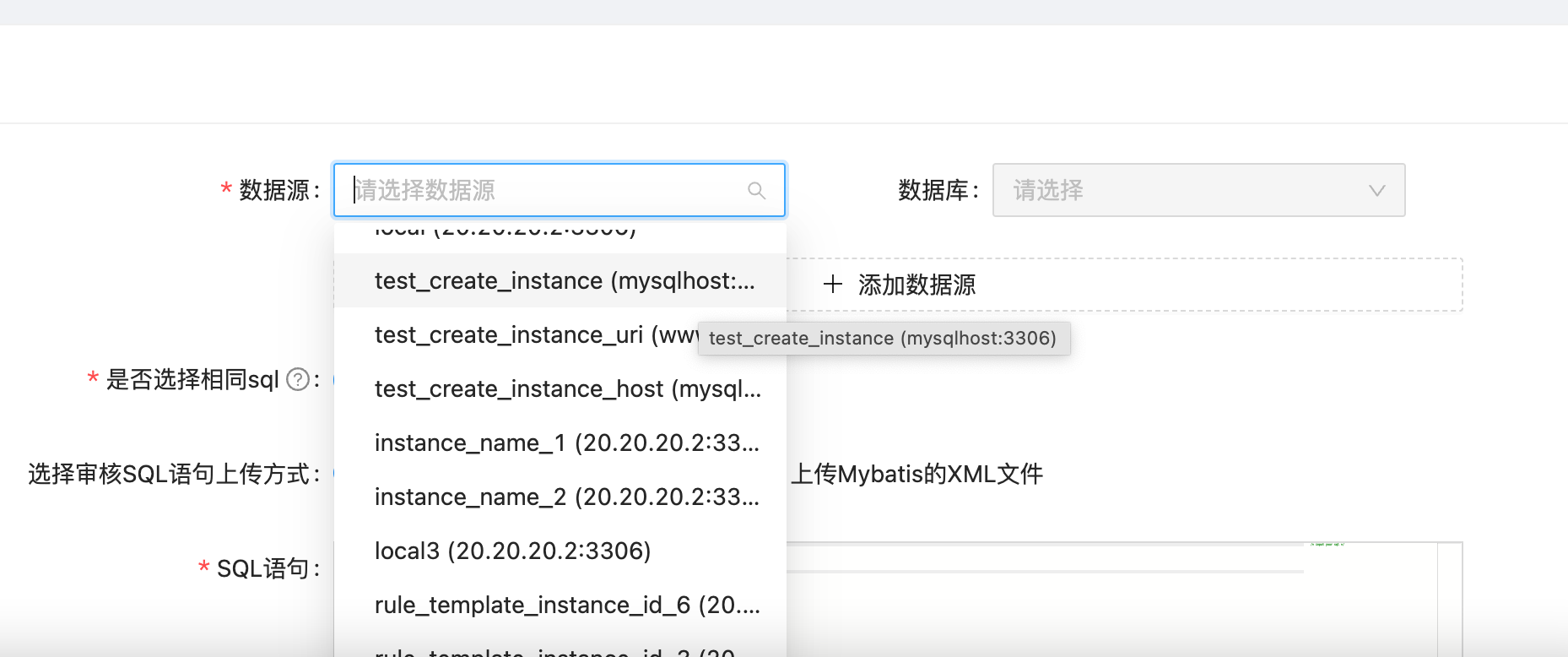Select test_create_instance (mysqlhost) option
The width and height of the screenshot is (1568, 657).
pyautogui.click(x=560, y=280)
